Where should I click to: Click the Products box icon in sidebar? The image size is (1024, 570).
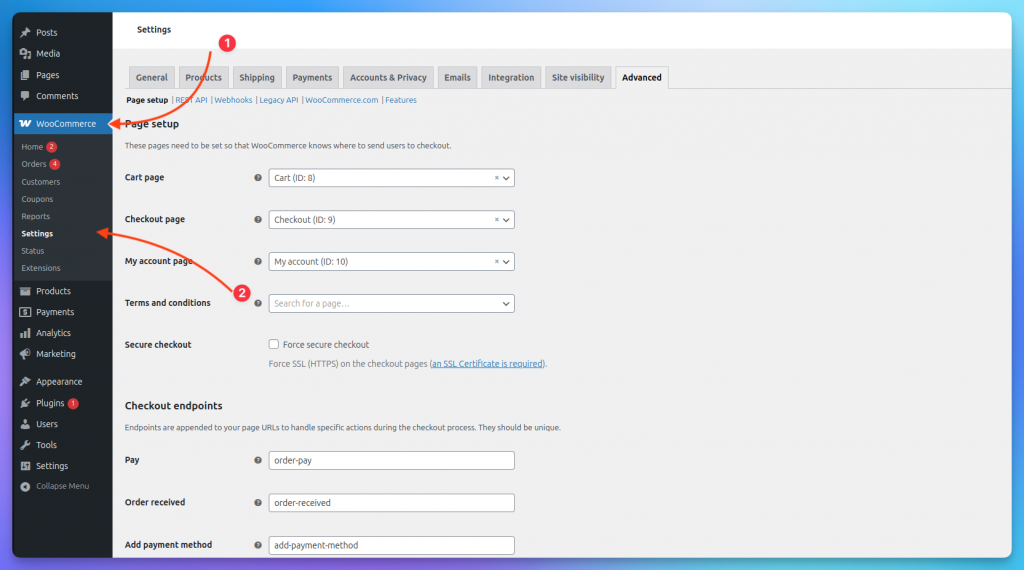point(25,291)
